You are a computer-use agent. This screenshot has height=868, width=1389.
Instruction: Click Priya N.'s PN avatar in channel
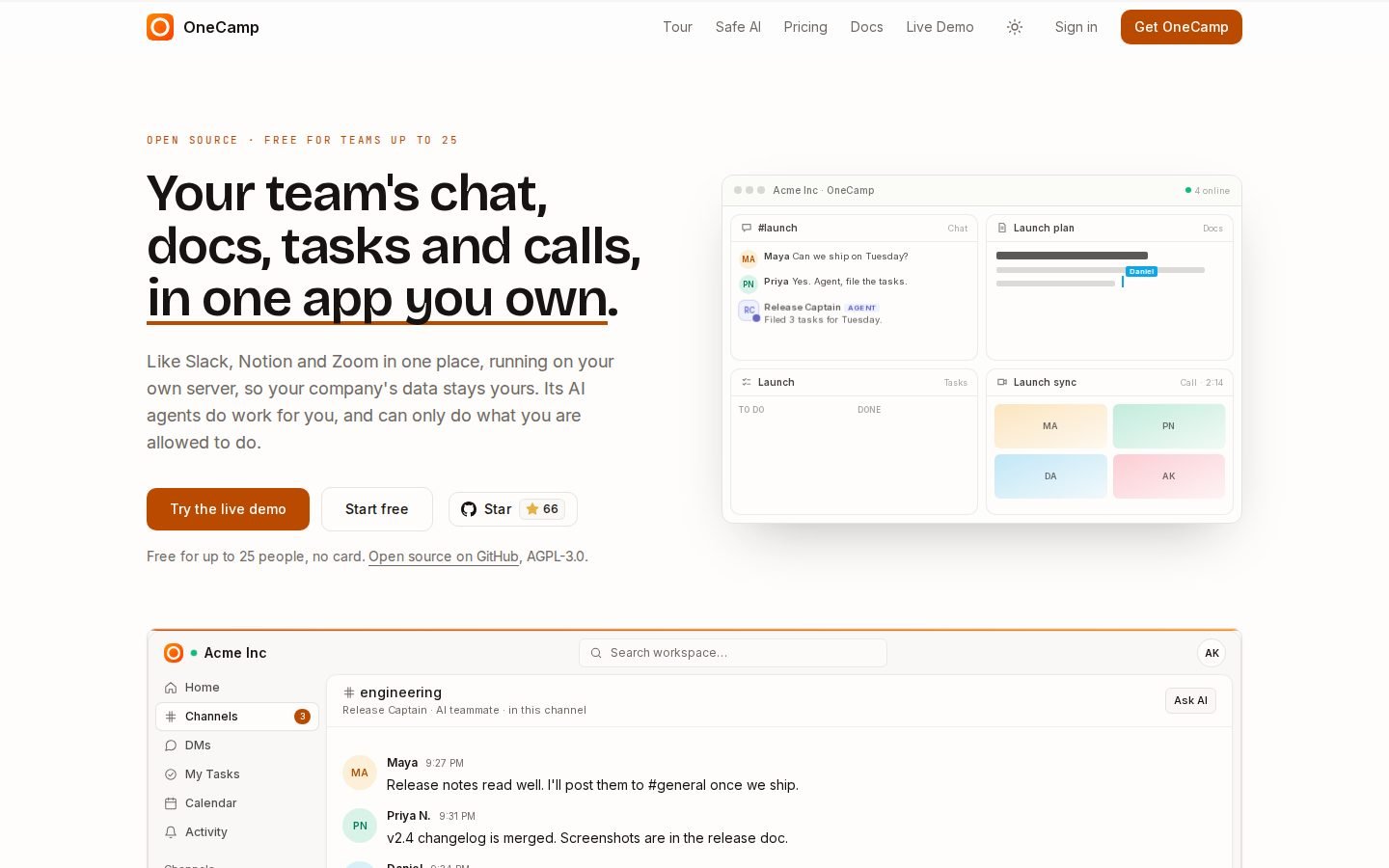(x=360, y=826)
